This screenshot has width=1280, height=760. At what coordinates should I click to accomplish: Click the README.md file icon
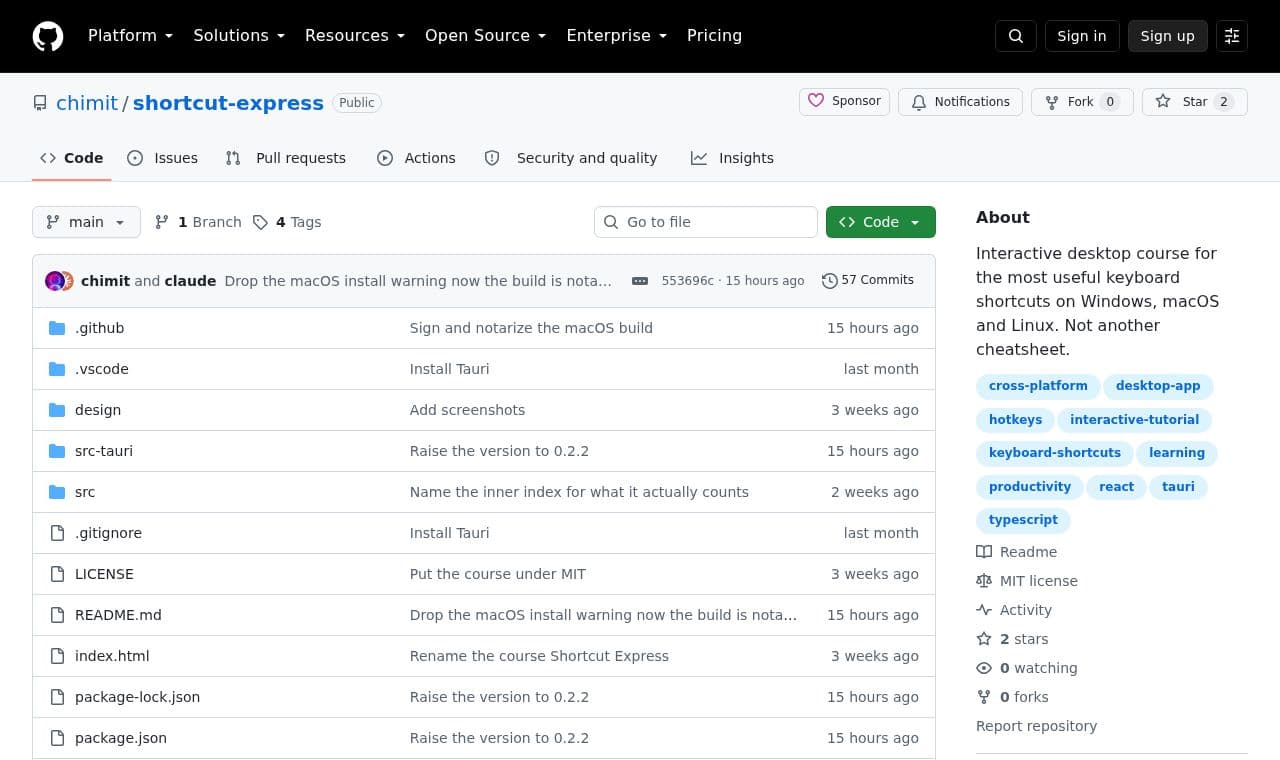click(x=57, y=615)
